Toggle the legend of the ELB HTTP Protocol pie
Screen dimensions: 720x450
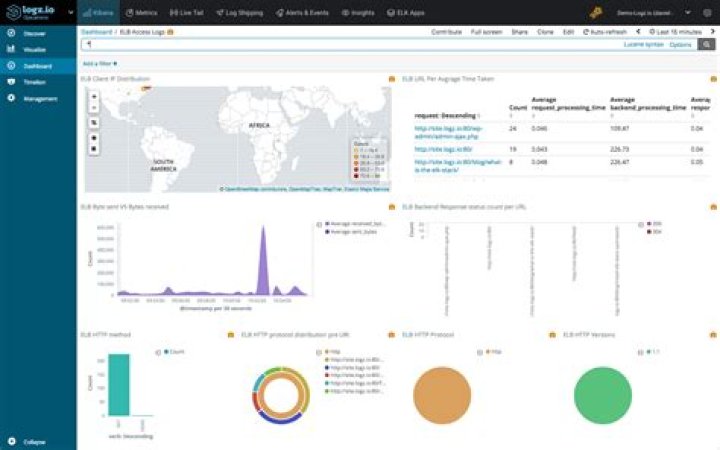[x=485, y=352]
